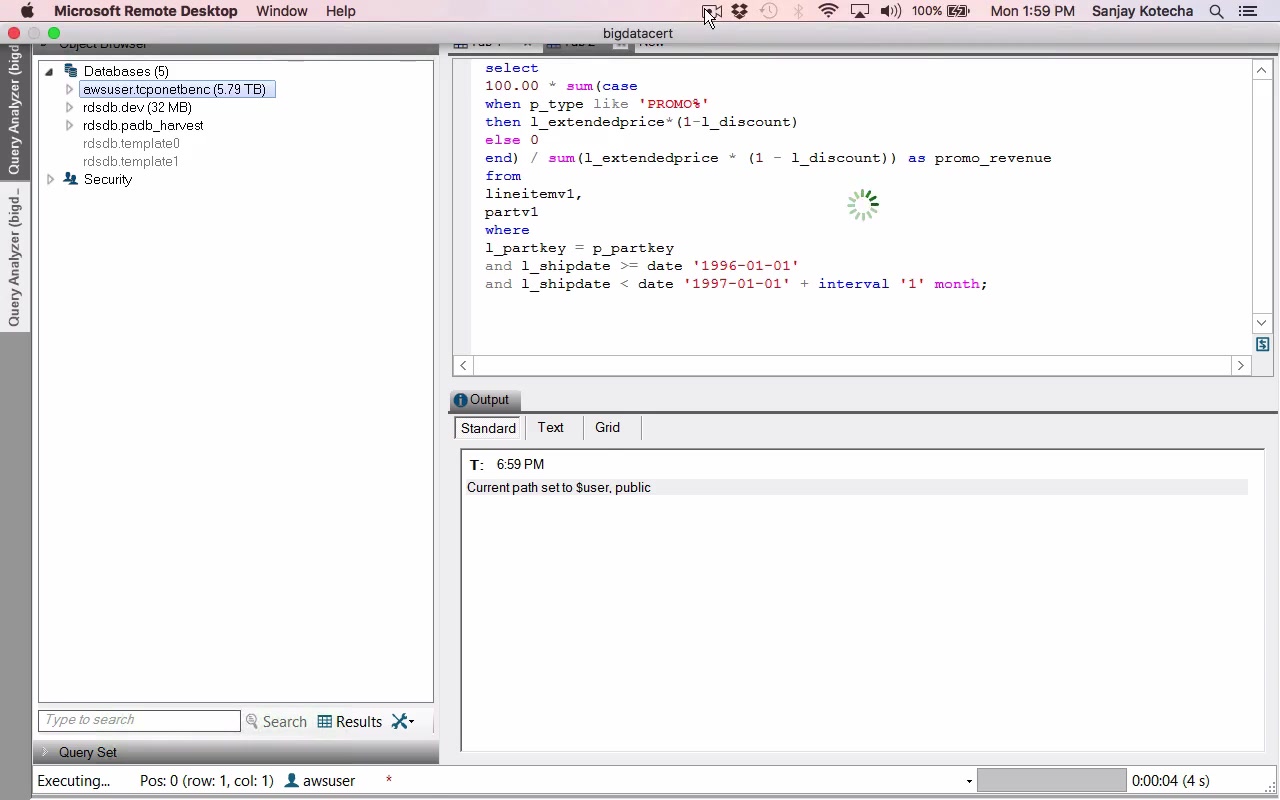Open the tools wrench dropdown in Object Browser
Screen dimensions: 1280x800
click(x=403, y=721)
